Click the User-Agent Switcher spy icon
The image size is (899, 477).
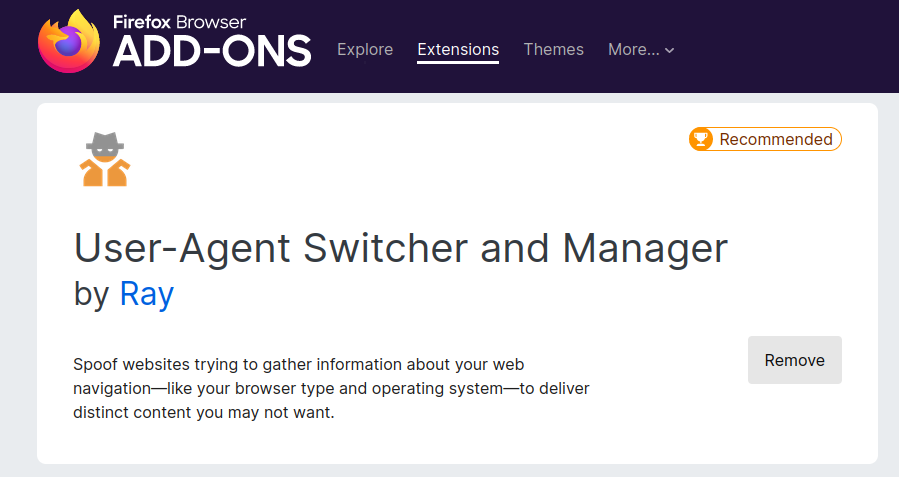[105, 159]
